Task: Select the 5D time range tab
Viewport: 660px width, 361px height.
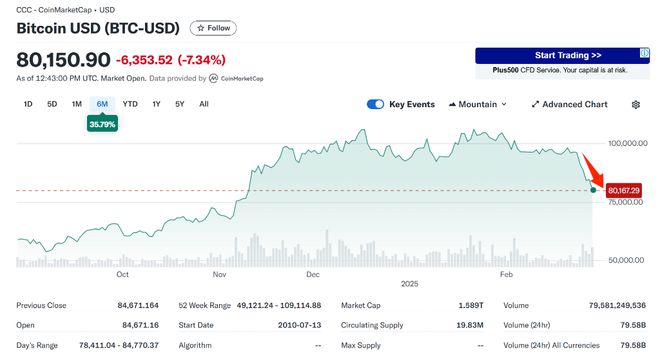Action: click(52, 104)
